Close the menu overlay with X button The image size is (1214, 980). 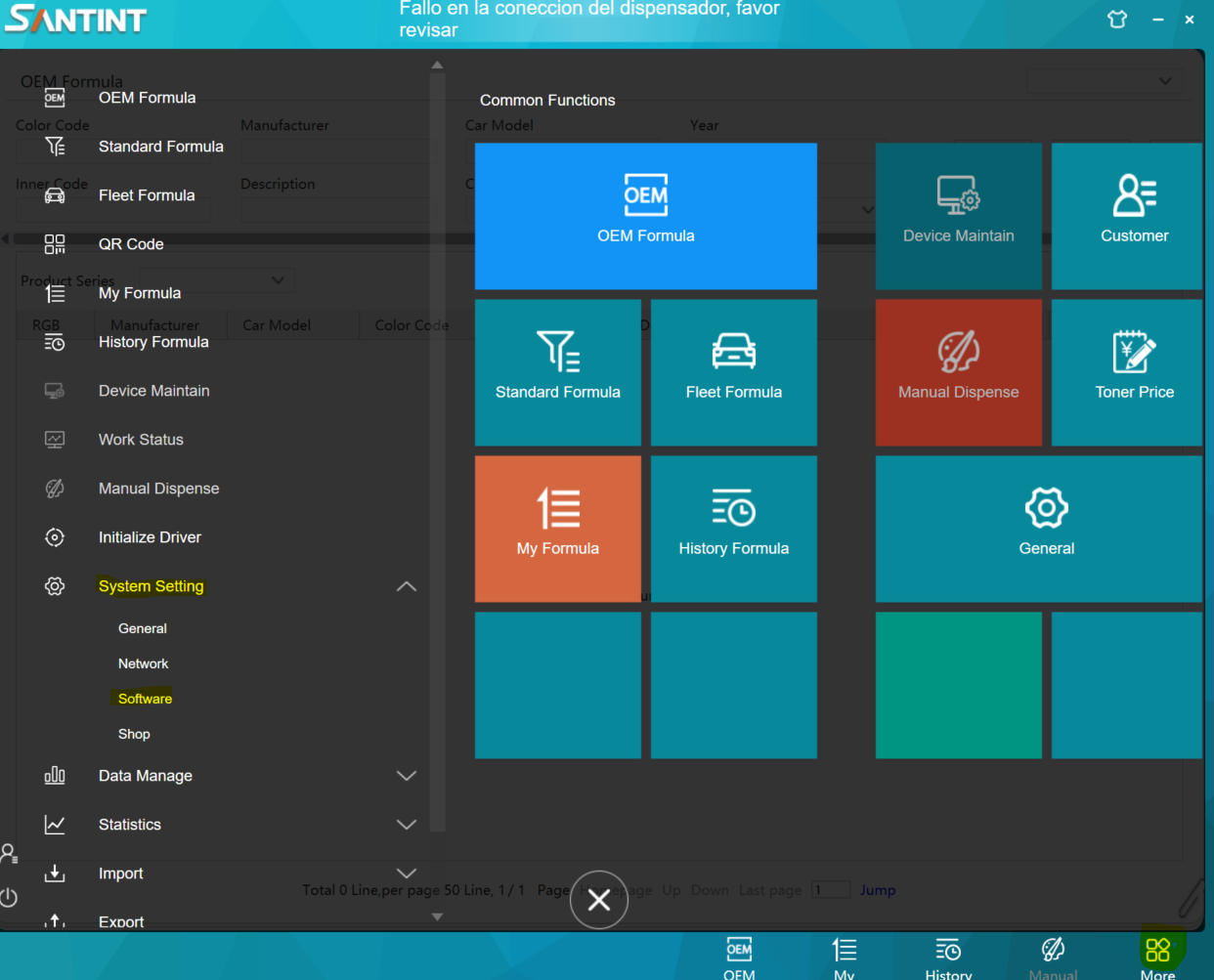[x=598, y=900]
